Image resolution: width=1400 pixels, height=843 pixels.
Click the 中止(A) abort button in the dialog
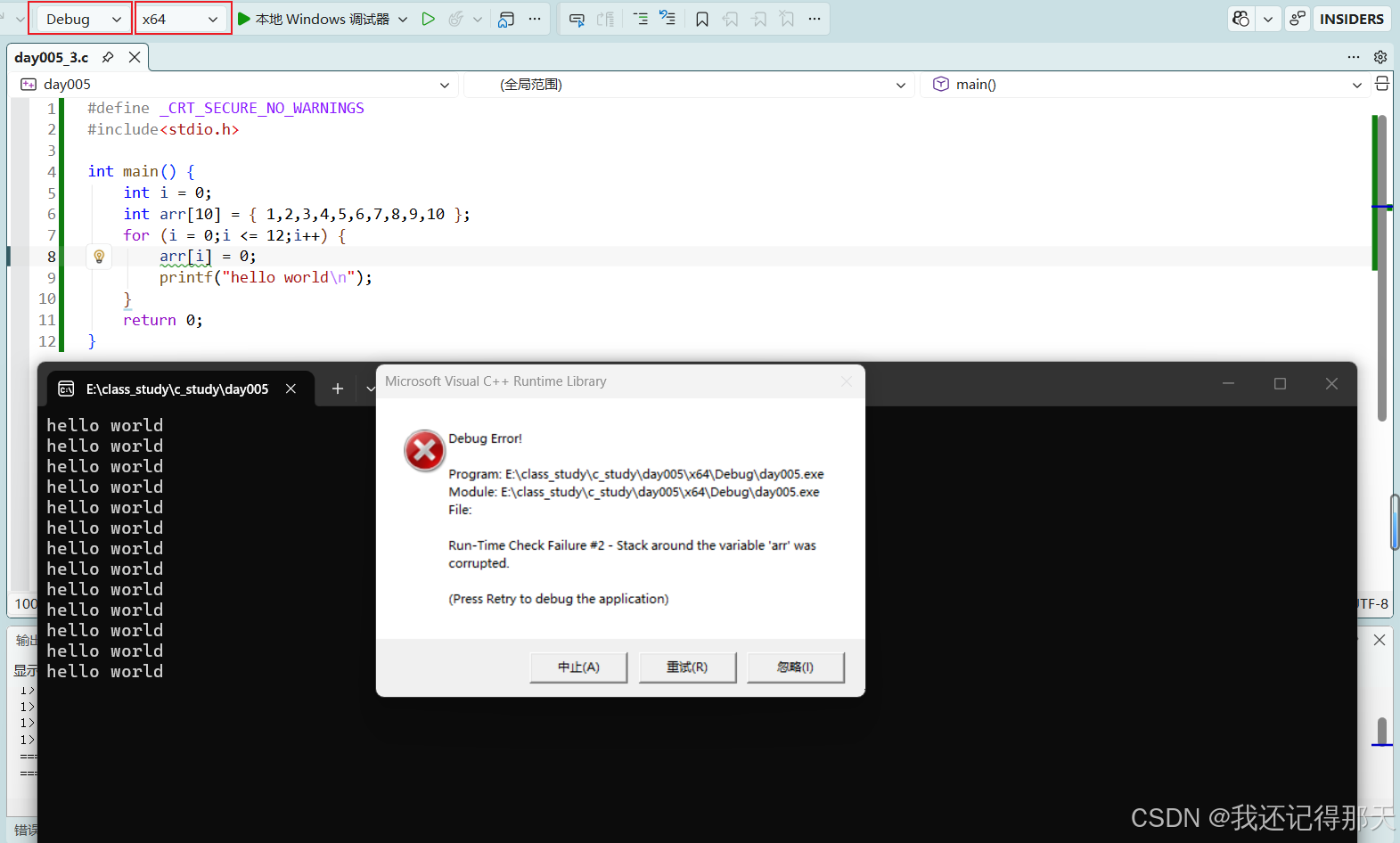coord(578,667)
